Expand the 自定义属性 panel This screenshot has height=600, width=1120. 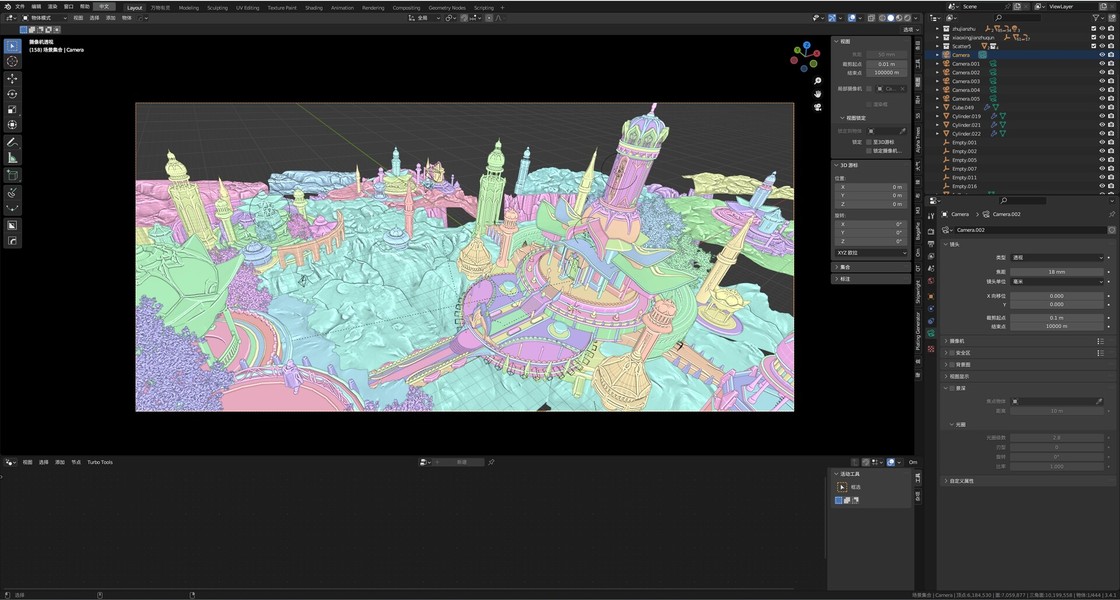point(961,481)
